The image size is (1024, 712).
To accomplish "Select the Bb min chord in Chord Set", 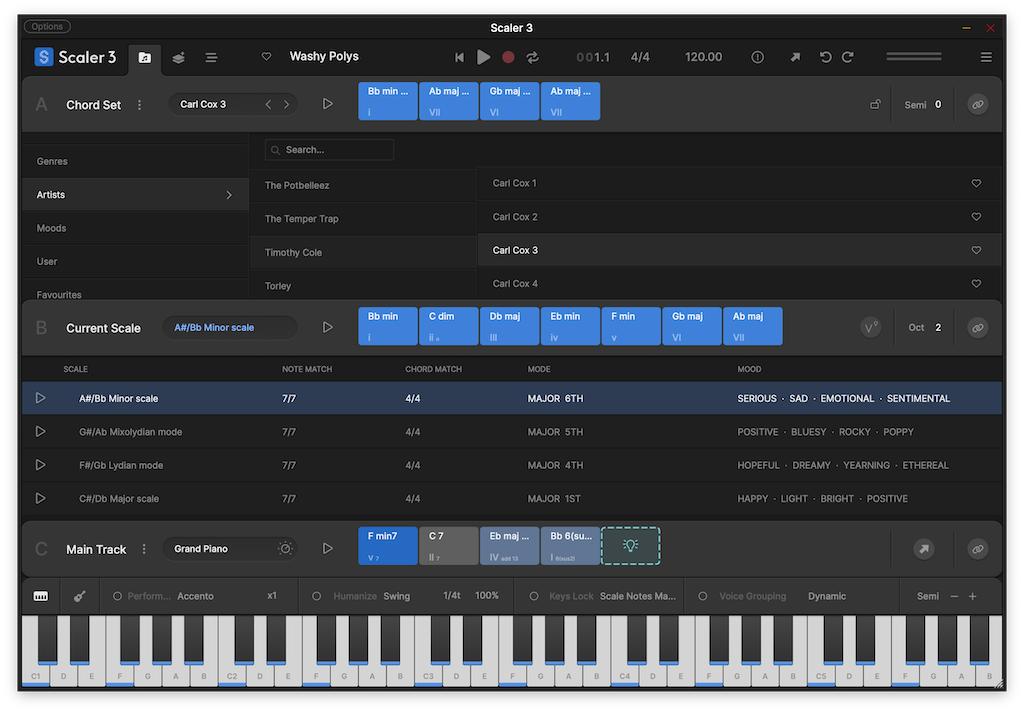I will pos(388,101).
